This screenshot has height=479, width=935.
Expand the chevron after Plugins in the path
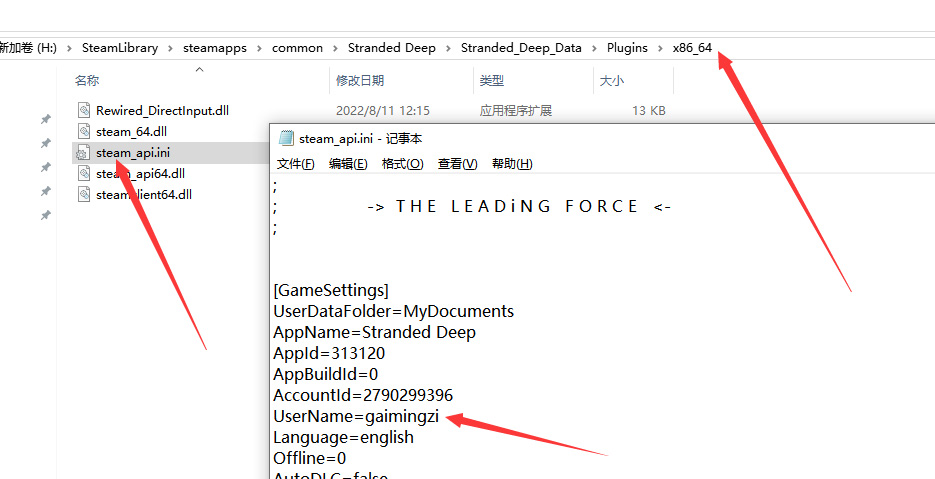click(660, 48)
